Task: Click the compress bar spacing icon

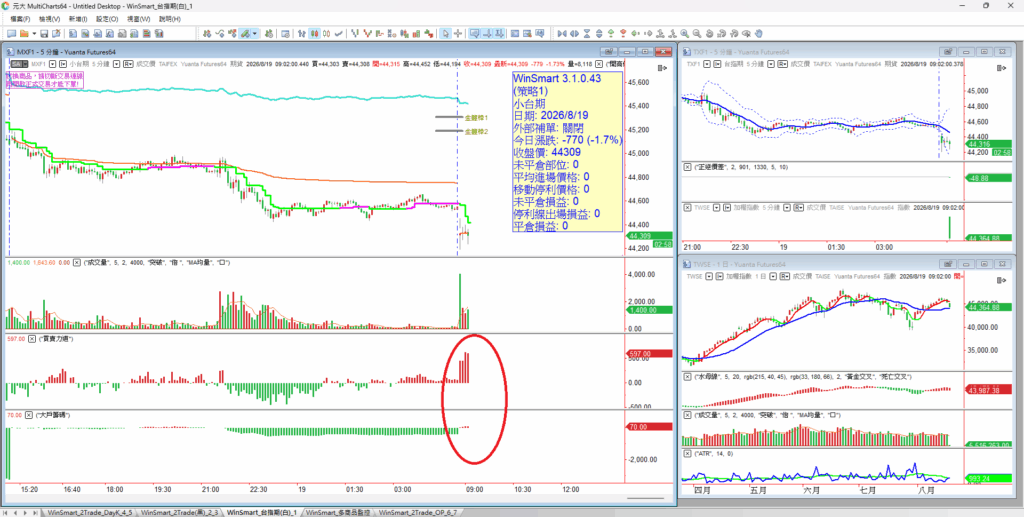Action: click(x=562, y=33)
